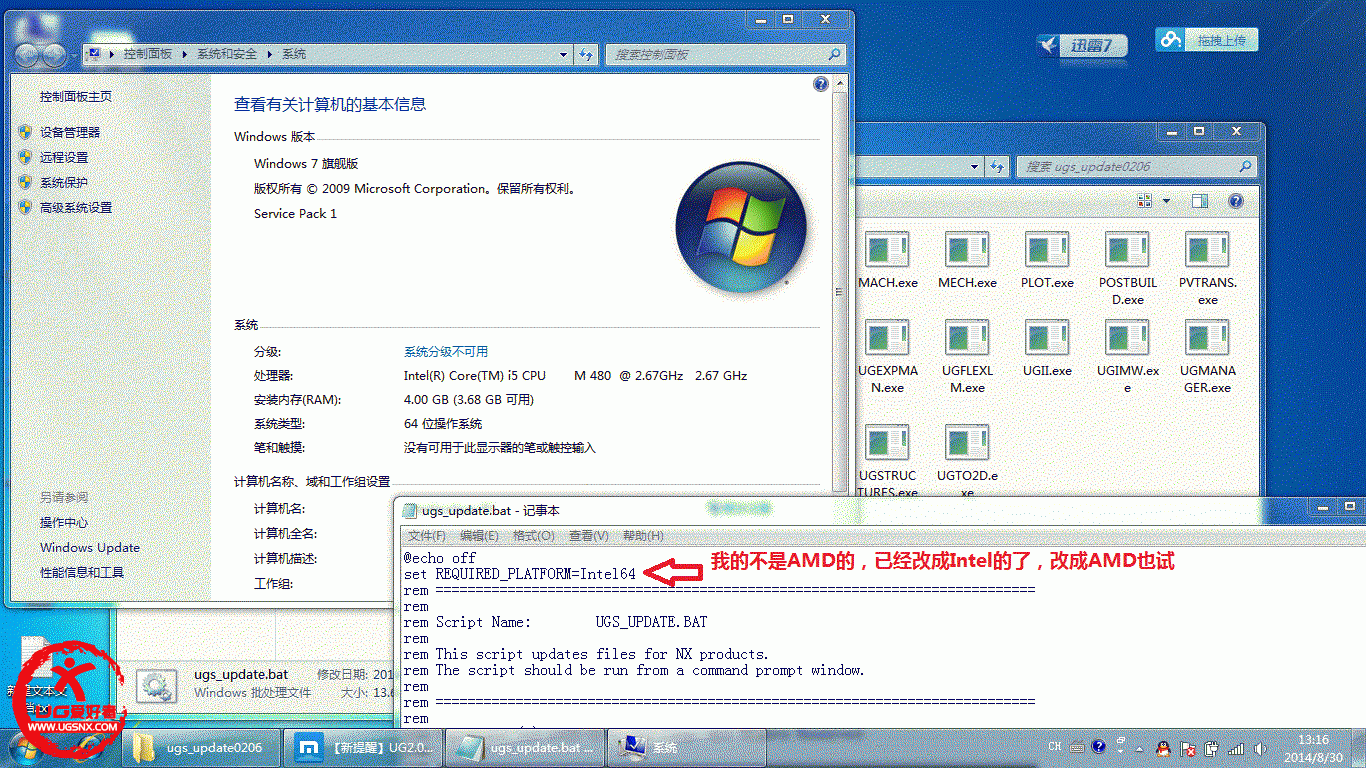1366x768 pixels.
Task: Open 文件(F) menu in Notepad
Action: 427,536
